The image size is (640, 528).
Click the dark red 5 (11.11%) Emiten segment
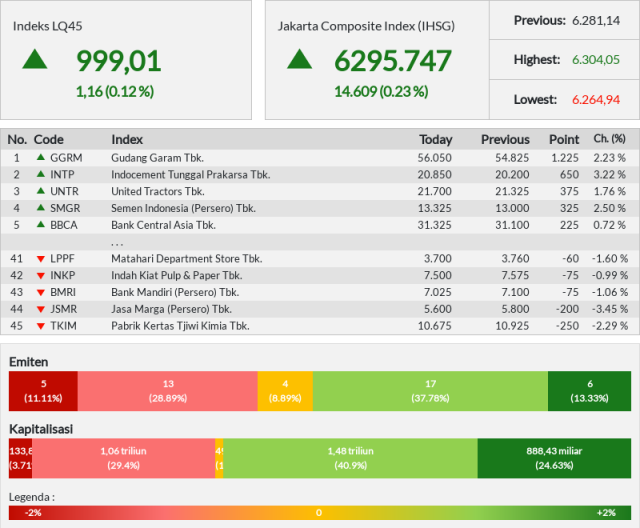(43, 391)
